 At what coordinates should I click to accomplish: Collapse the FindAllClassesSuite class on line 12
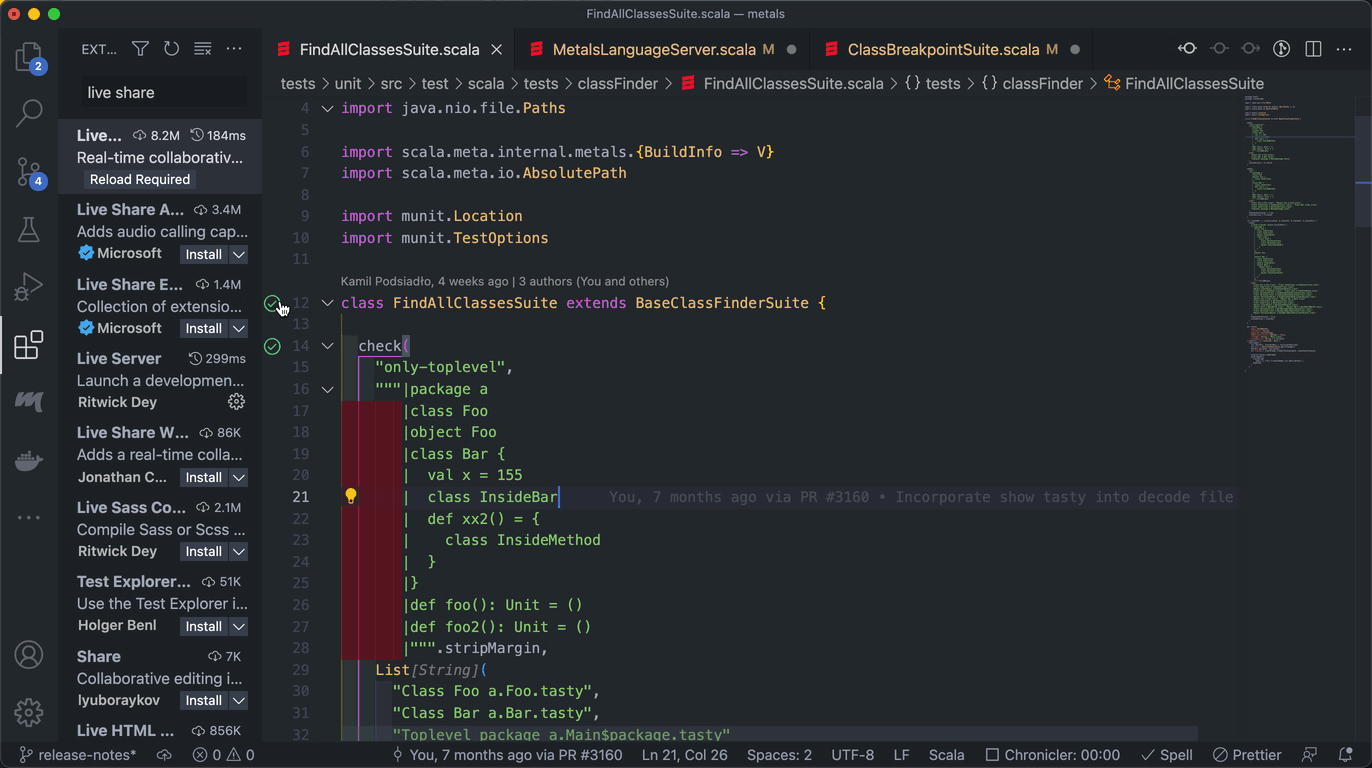coord(327,303)
